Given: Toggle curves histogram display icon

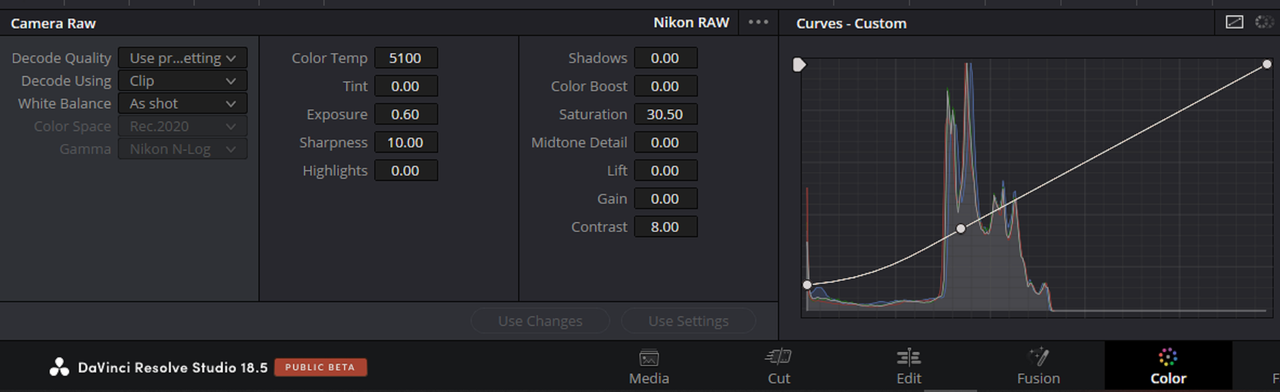Looking at the screenshot, I should point(1234,22).
